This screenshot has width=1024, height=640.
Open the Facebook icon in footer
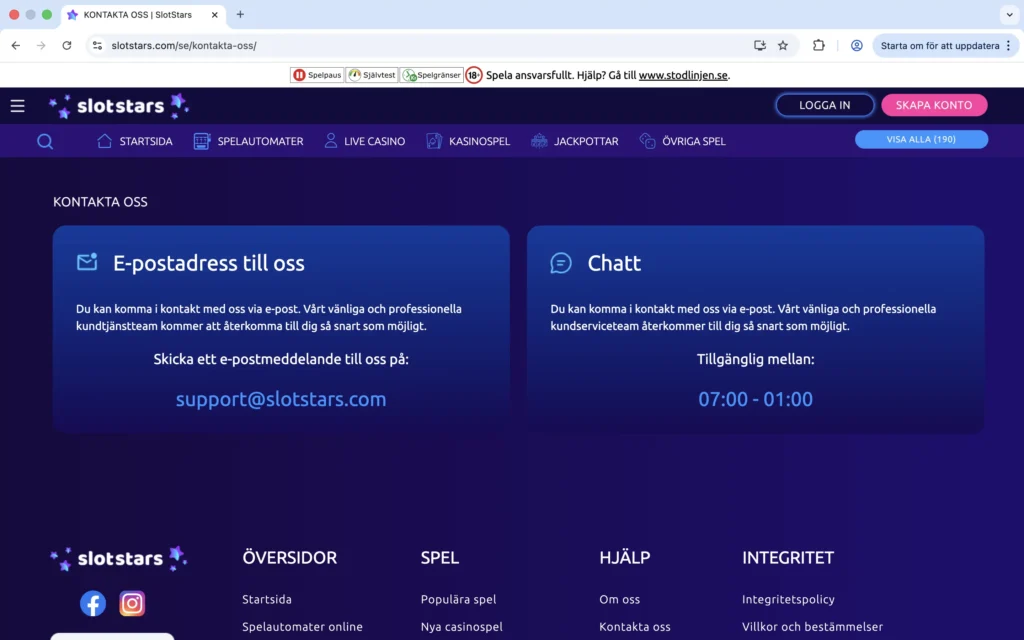click(x=93, y=603)
